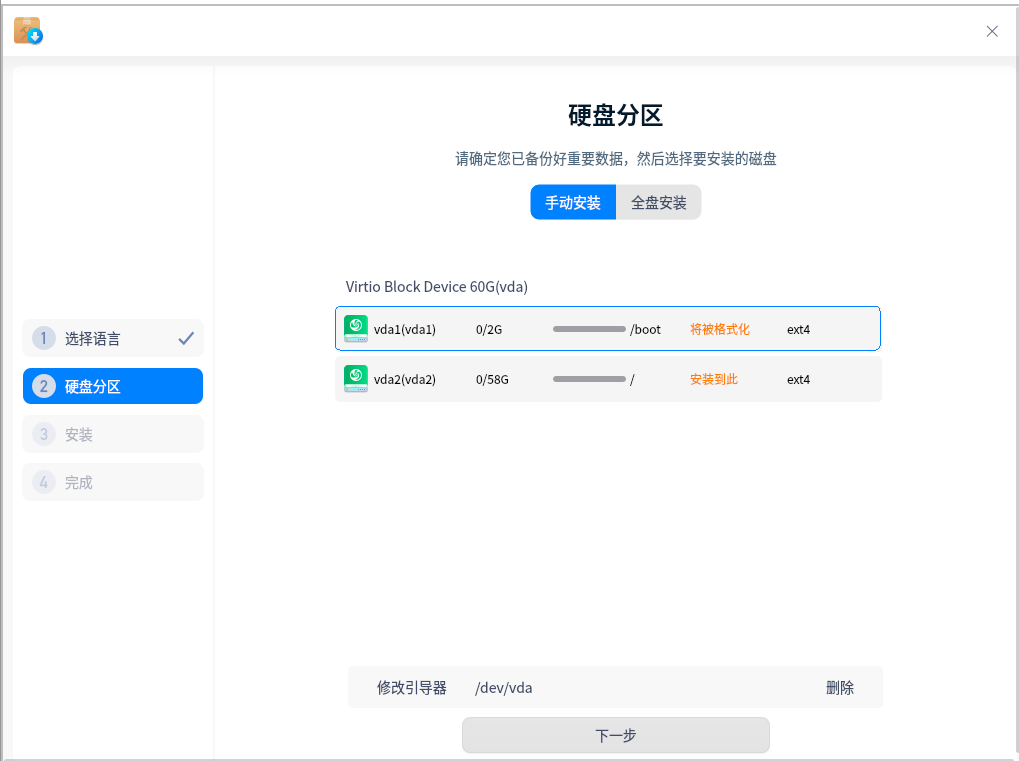Click the step 2 number circle
Viewport: 1019px width, 761px height.
coord(43,386)
